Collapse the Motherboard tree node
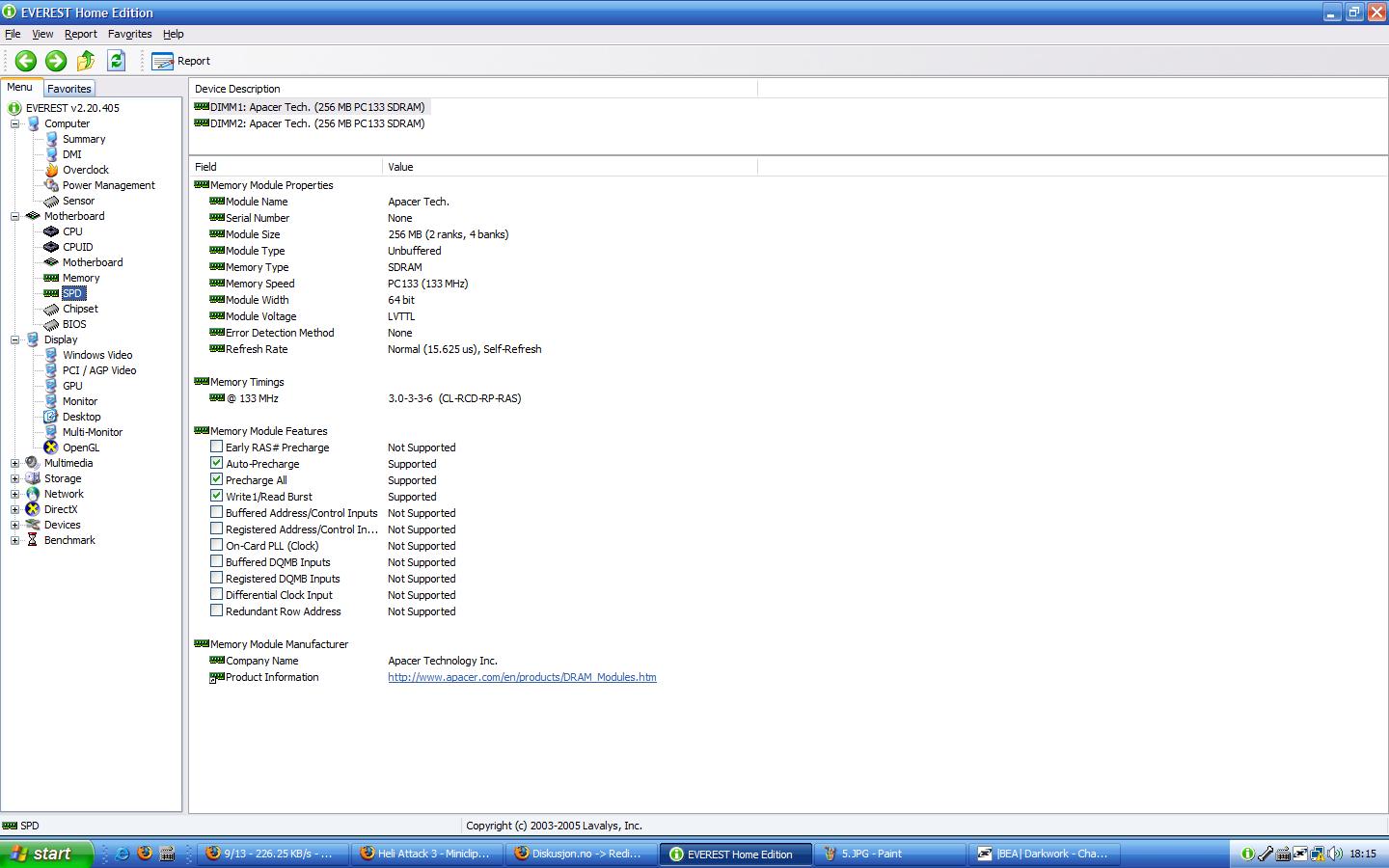 click(x=15, y=216)
